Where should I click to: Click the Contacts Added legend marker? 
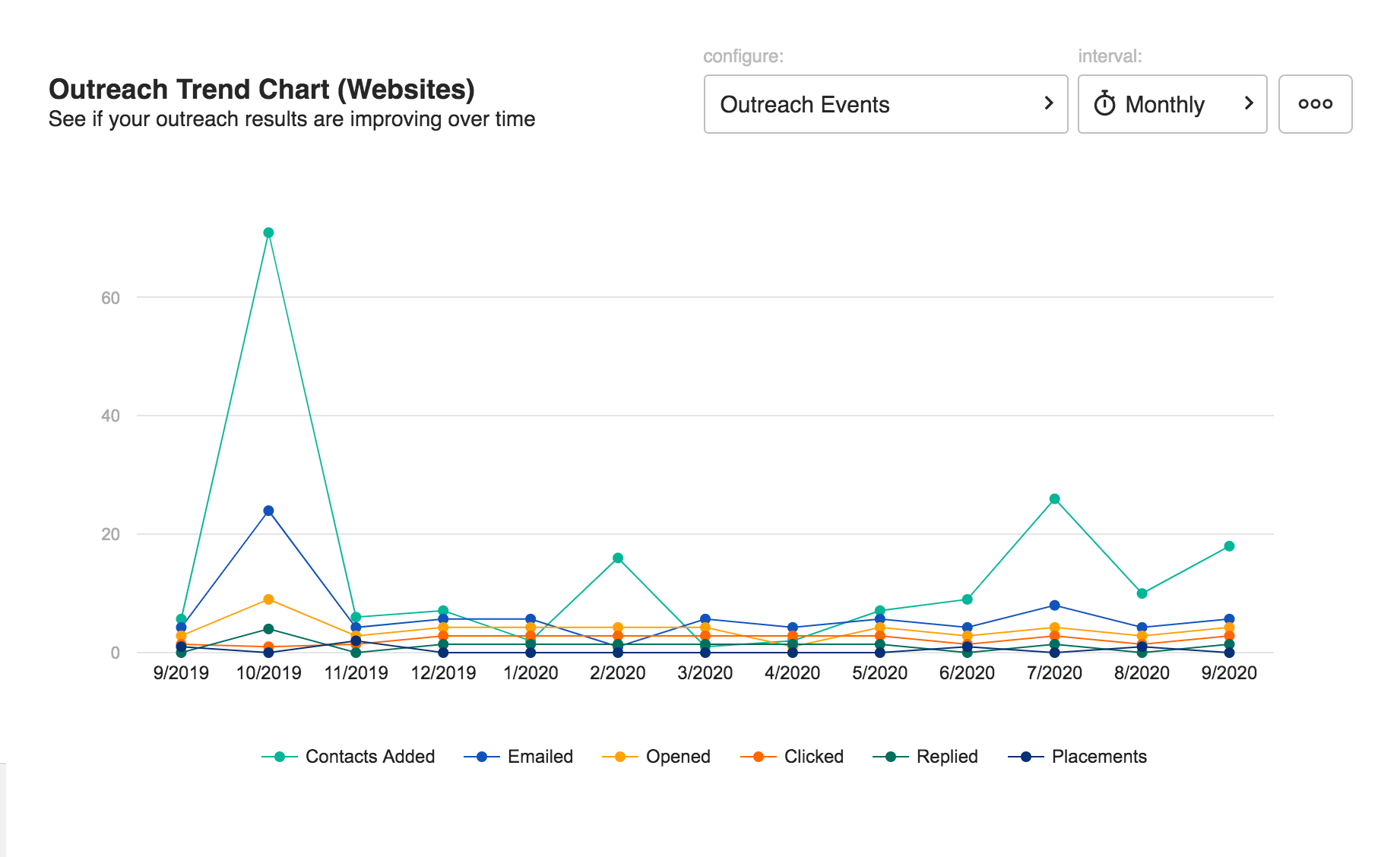pyautogui.click(x=280, y=757)
